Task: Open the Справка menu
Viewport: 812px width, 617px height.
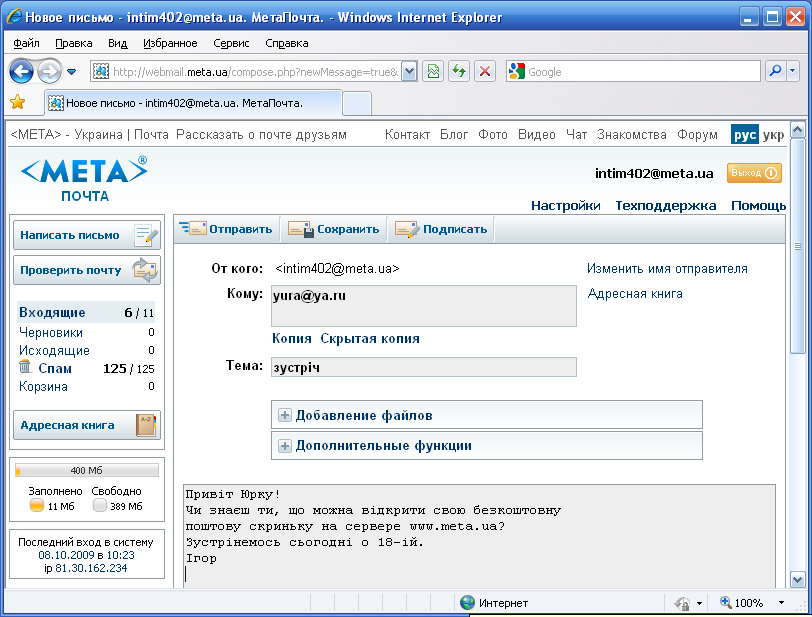Action: click(x=286, y=44)
